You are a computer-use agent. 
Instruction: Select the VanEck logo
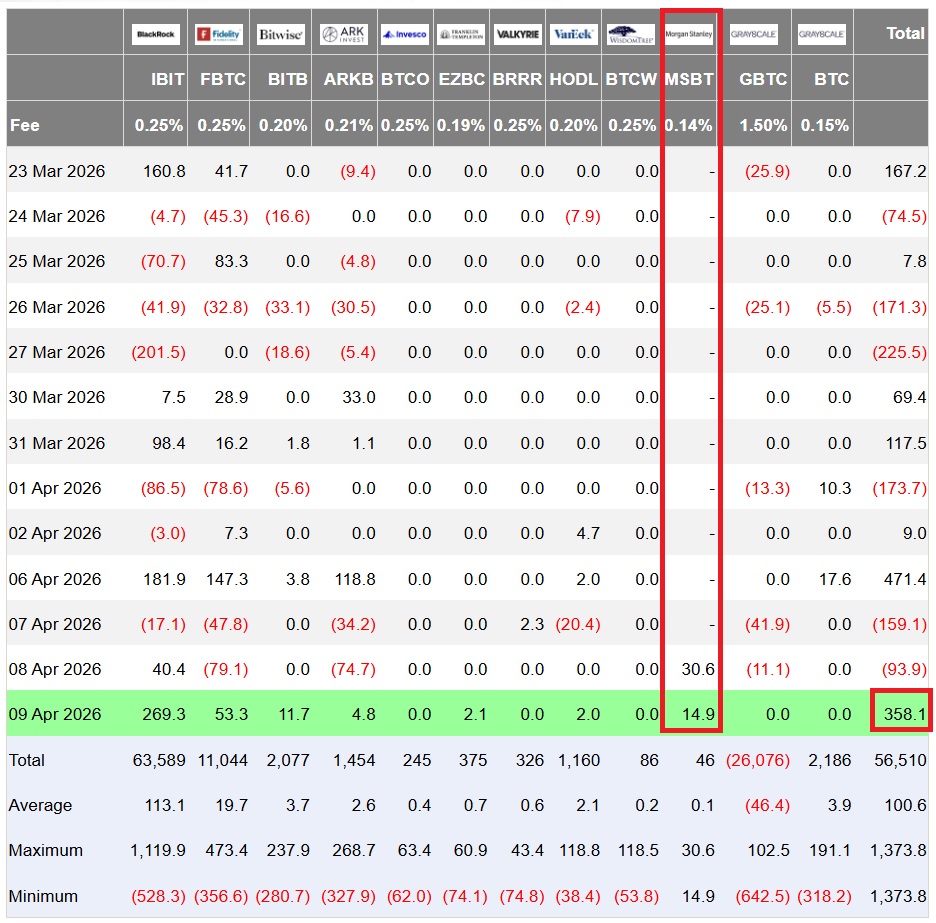[x=573, y=34]
